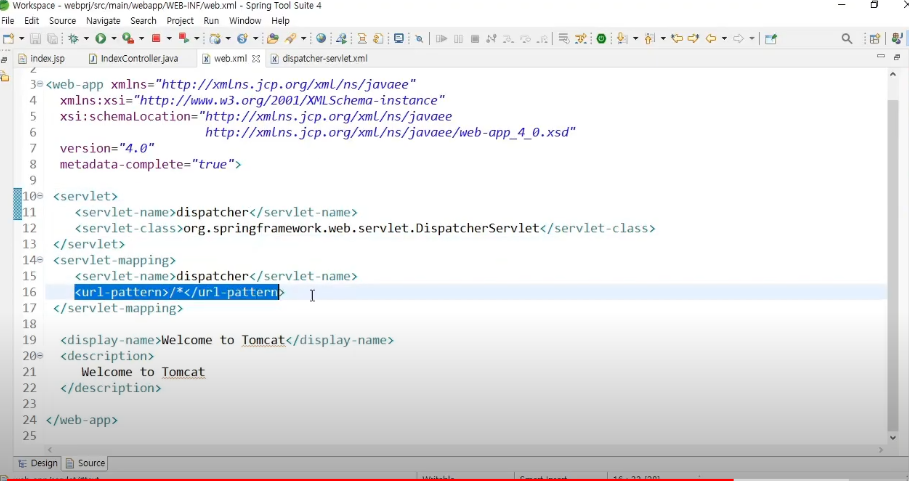The image size is (909, 481).
Task: Open the Search menu
Action: tap(143, 20)
